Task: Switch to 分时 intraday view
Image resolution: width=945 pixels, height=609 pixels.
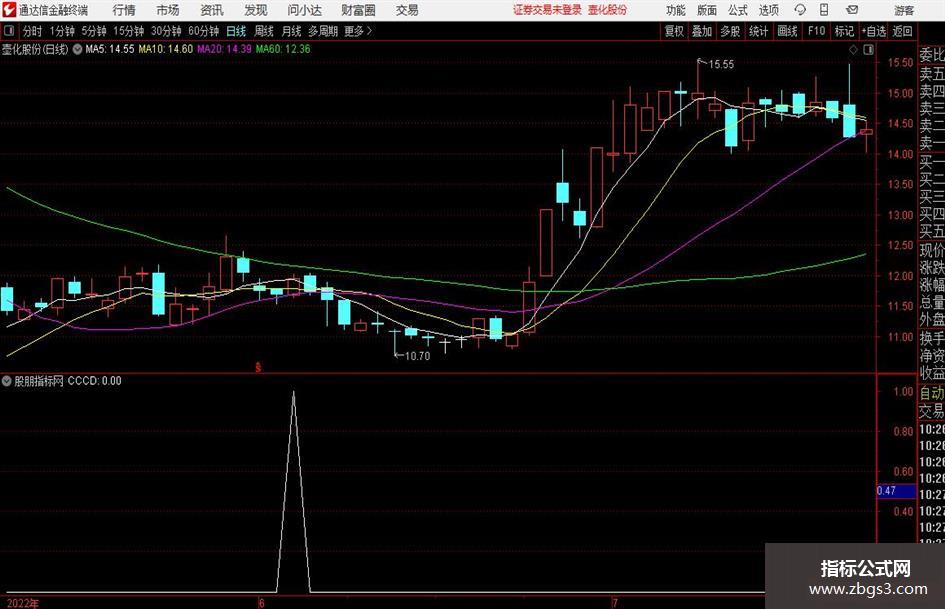Action: [x=32, y=31]
